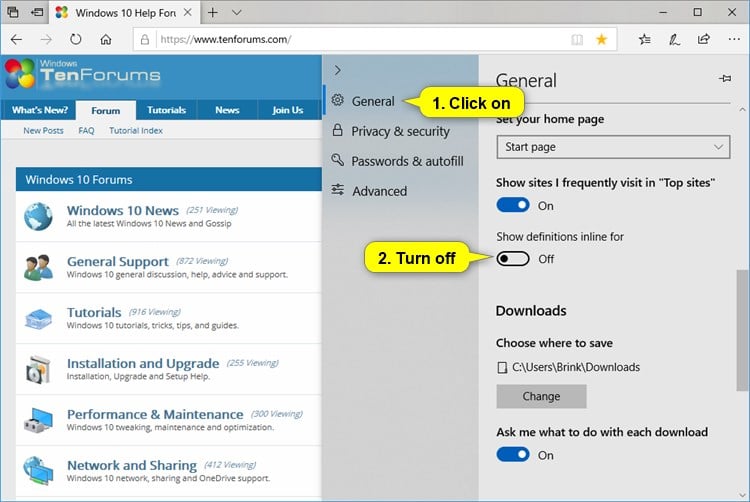Click the Add notes pen icon
The image size is (750, 502).
pyautogui.click(x=674, y=39)
